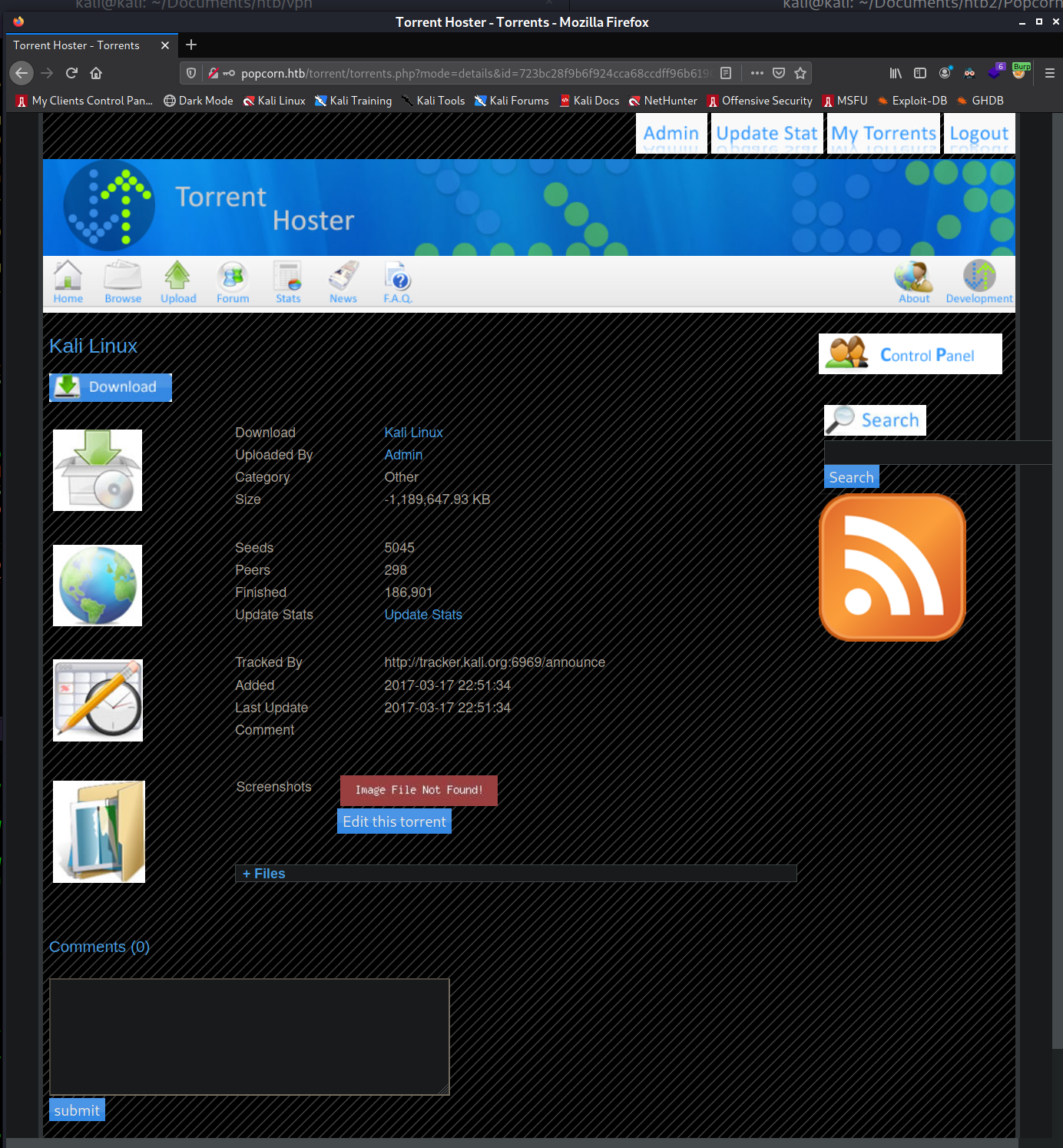Select the Torrent Hoster - Torrents tab
The image size is (1063, 1148).
click(x=91, y=45)
